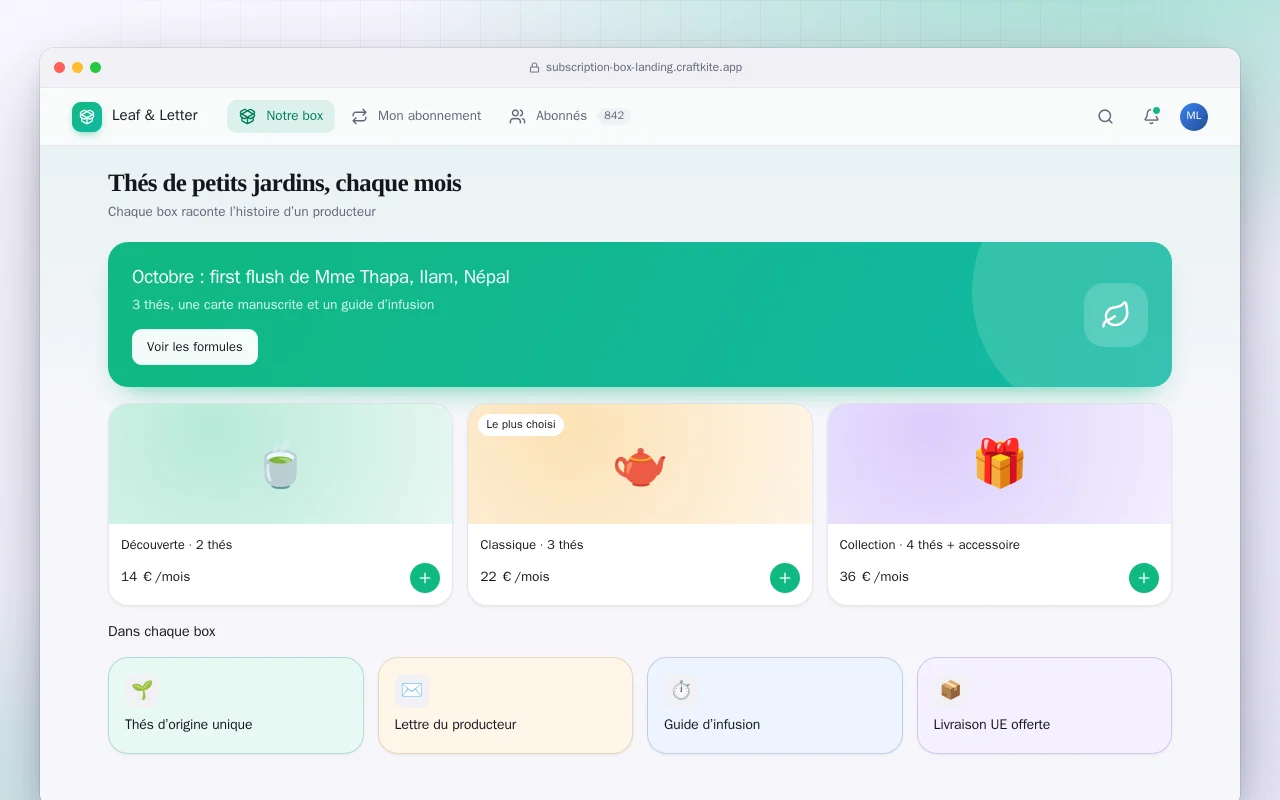Add the Classique box with plus button
Screen dimensions: 1280x800
coord(785,578)
